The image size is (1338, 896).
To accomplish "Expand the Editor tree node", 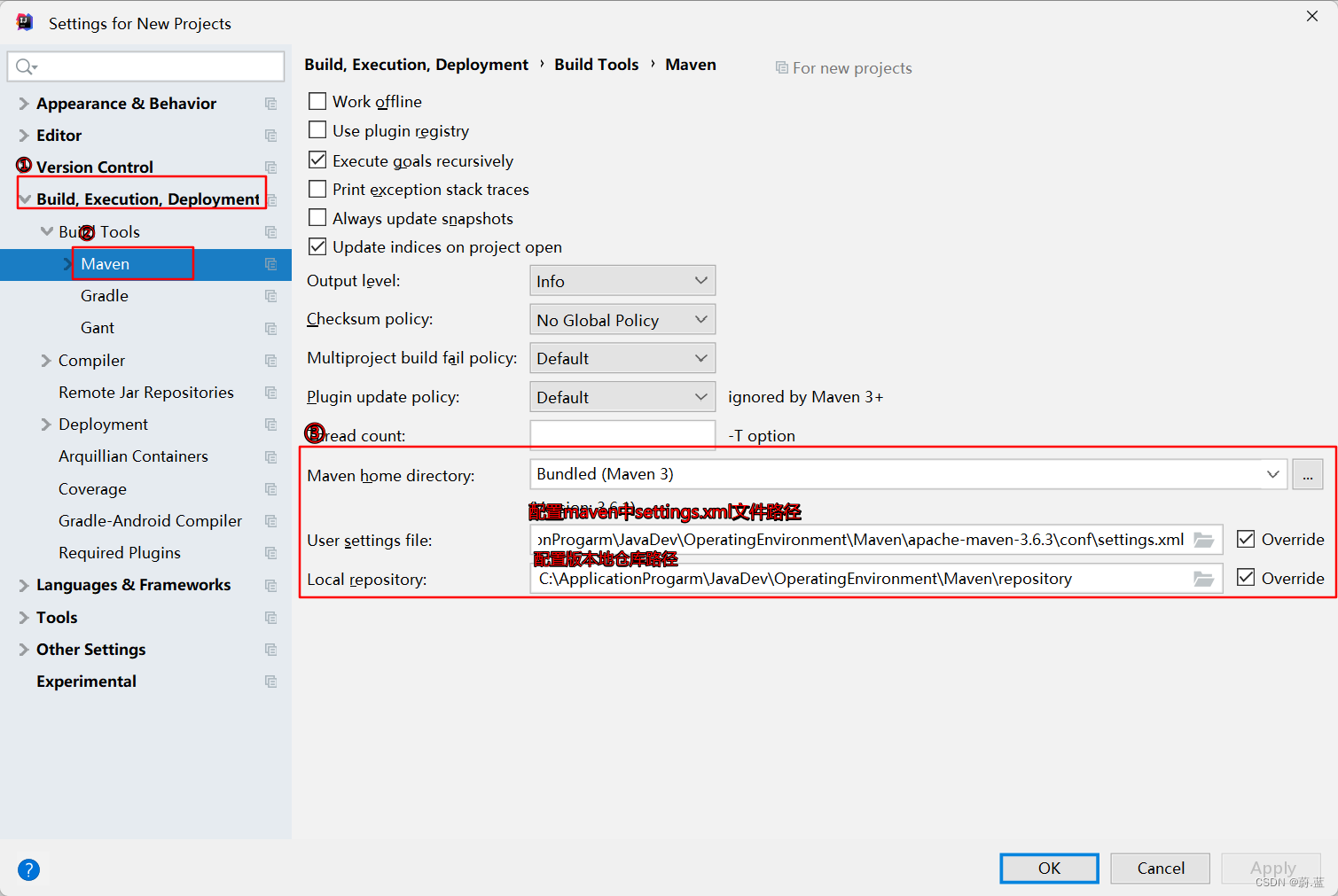I will [24, 136].
